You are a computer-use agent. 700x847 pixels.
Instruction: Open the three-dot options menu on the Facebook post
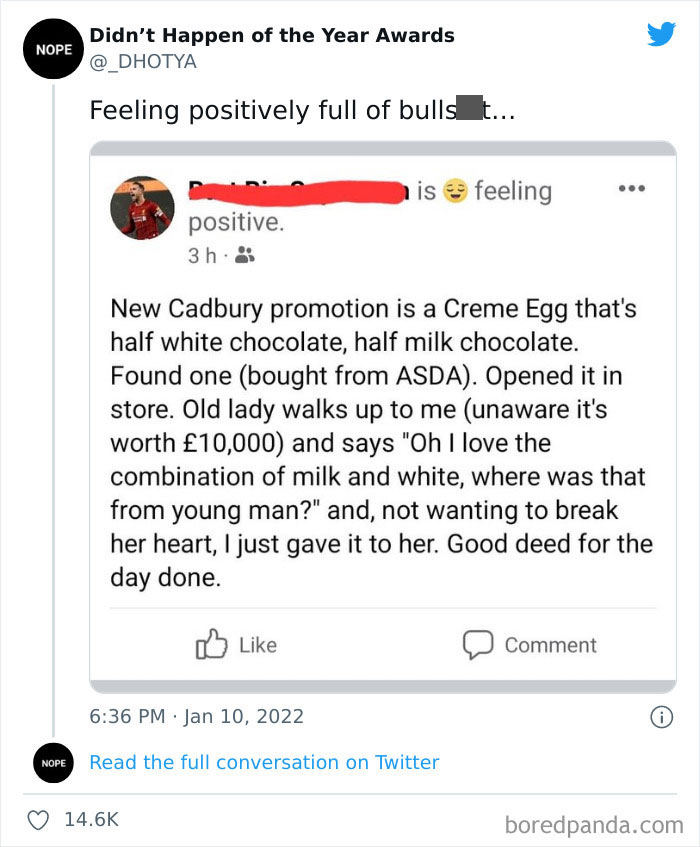click(632, 187)
